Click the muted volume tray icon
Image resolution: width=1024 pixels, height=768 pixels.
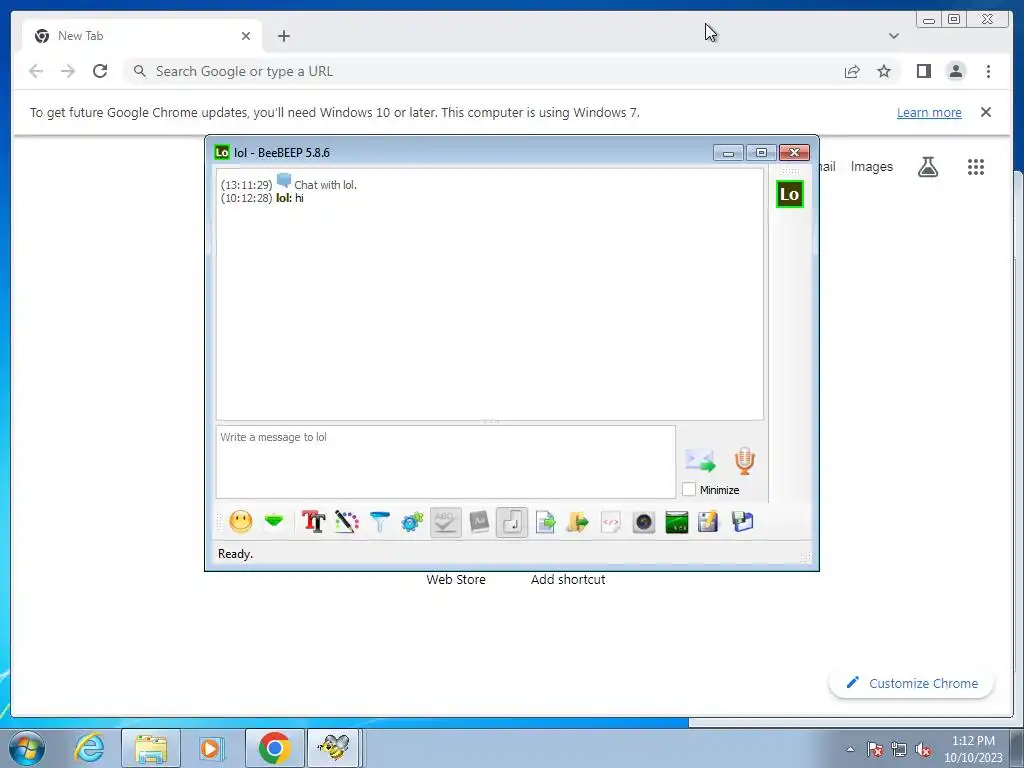click(x=923, y=750)
